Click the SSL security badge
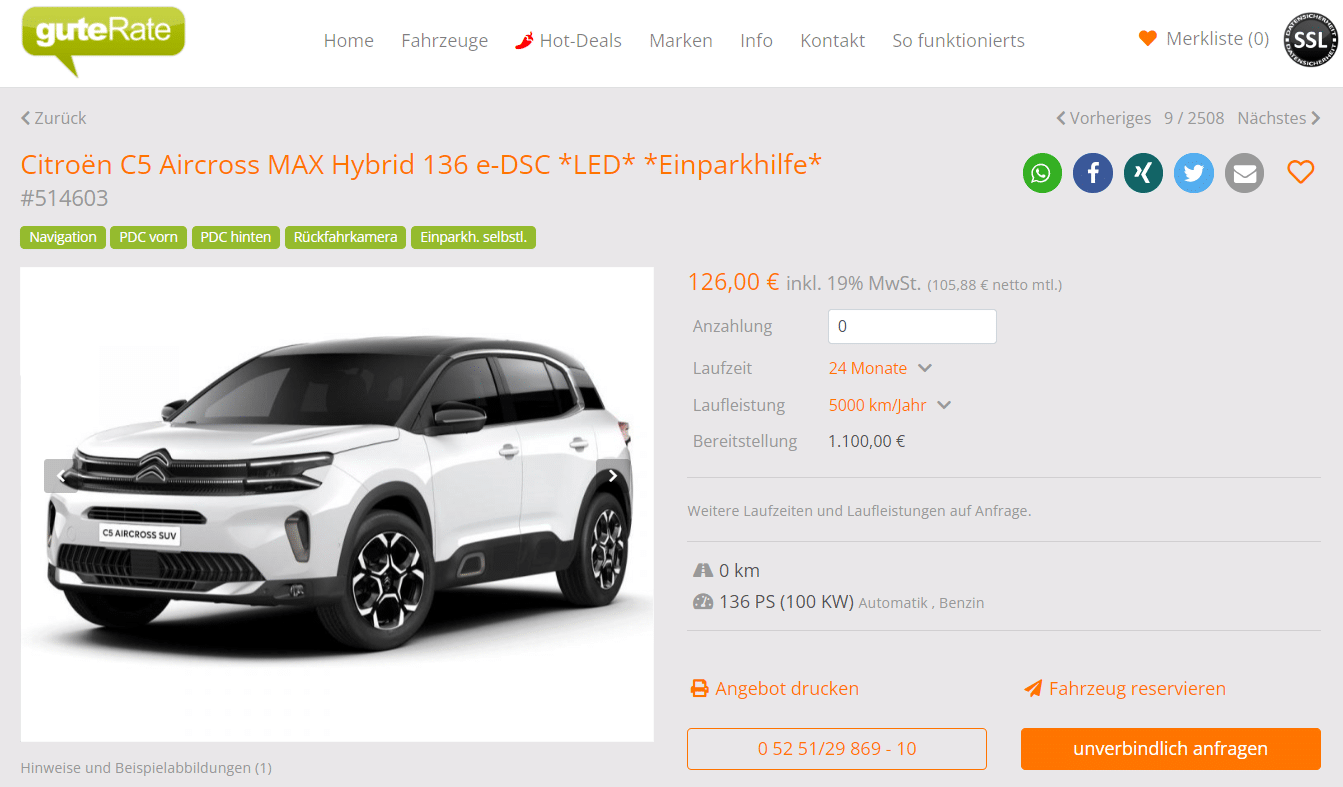 click(x=1311, y=41)
